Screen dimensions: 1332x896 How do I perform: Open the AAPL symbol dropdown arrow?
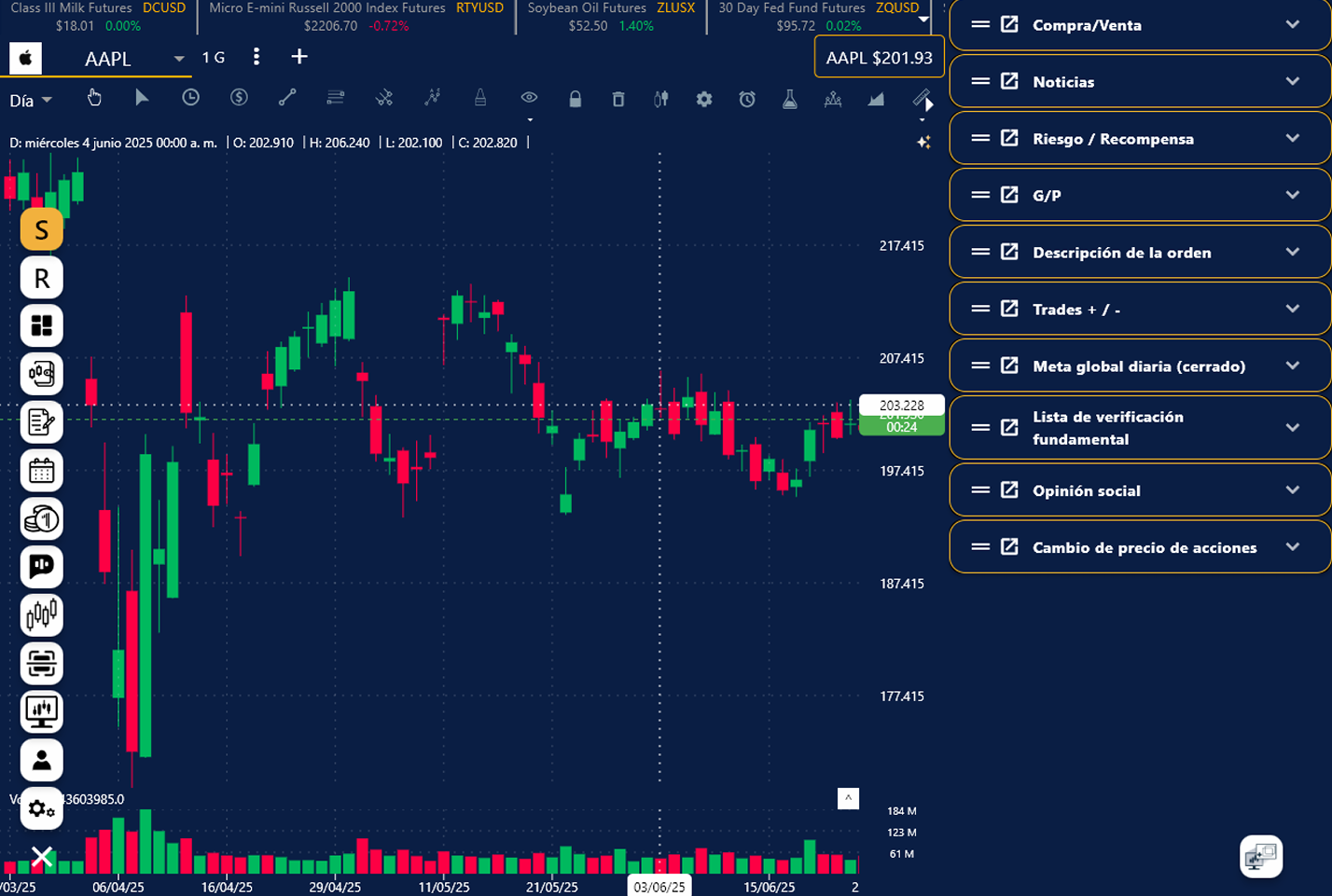point(178,59)
